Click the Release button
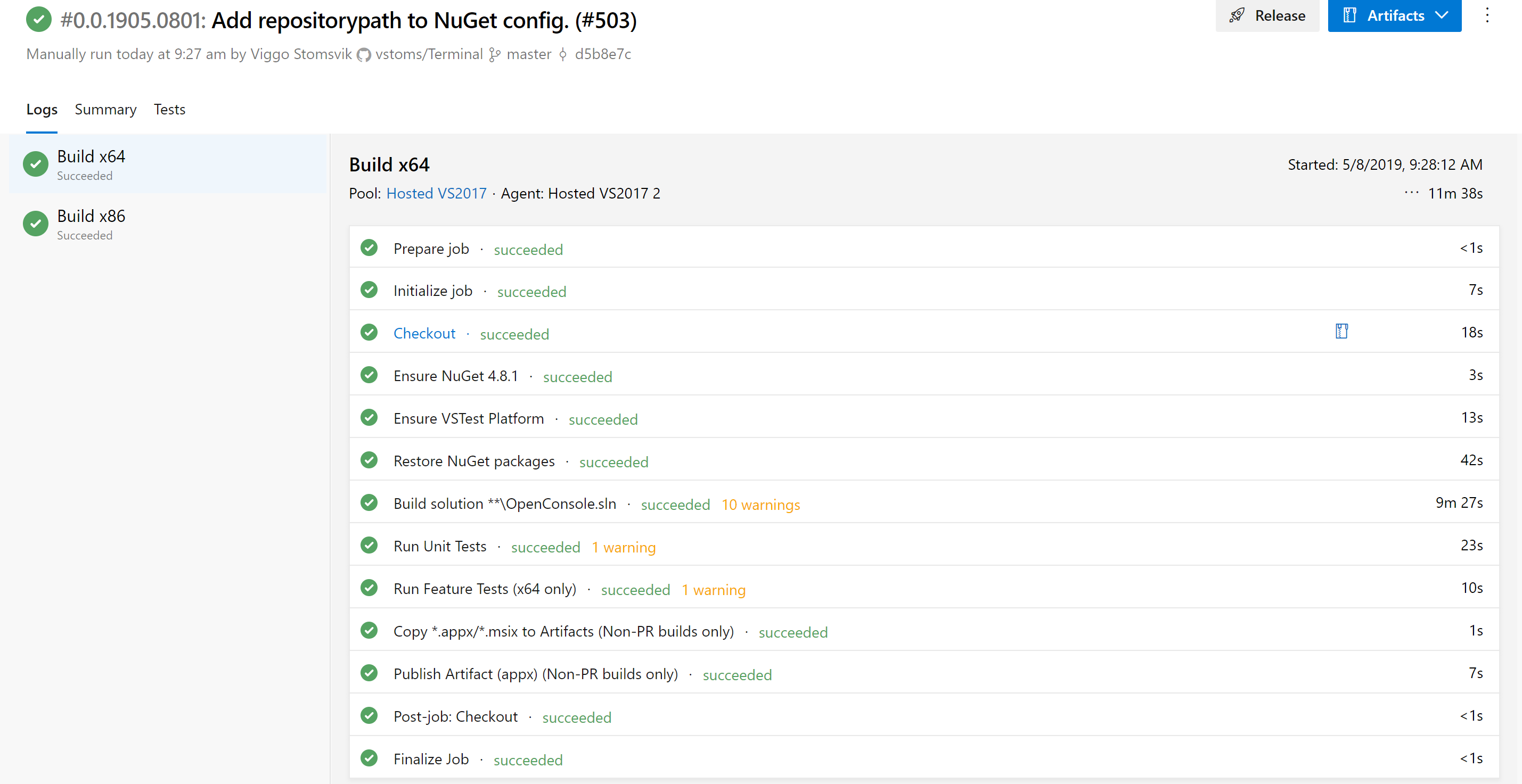 click(1267, 15)
